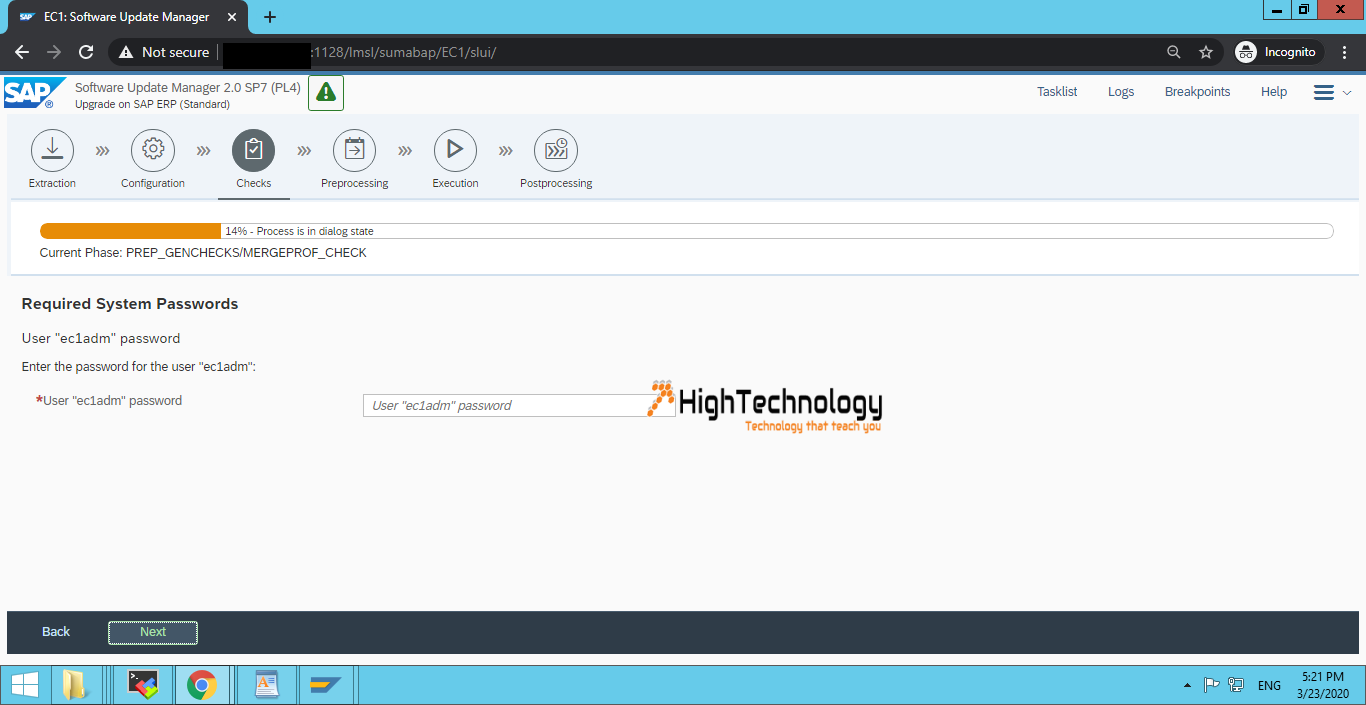Select the EC1: Software Update Manager tab

click(x=126, y=17)
